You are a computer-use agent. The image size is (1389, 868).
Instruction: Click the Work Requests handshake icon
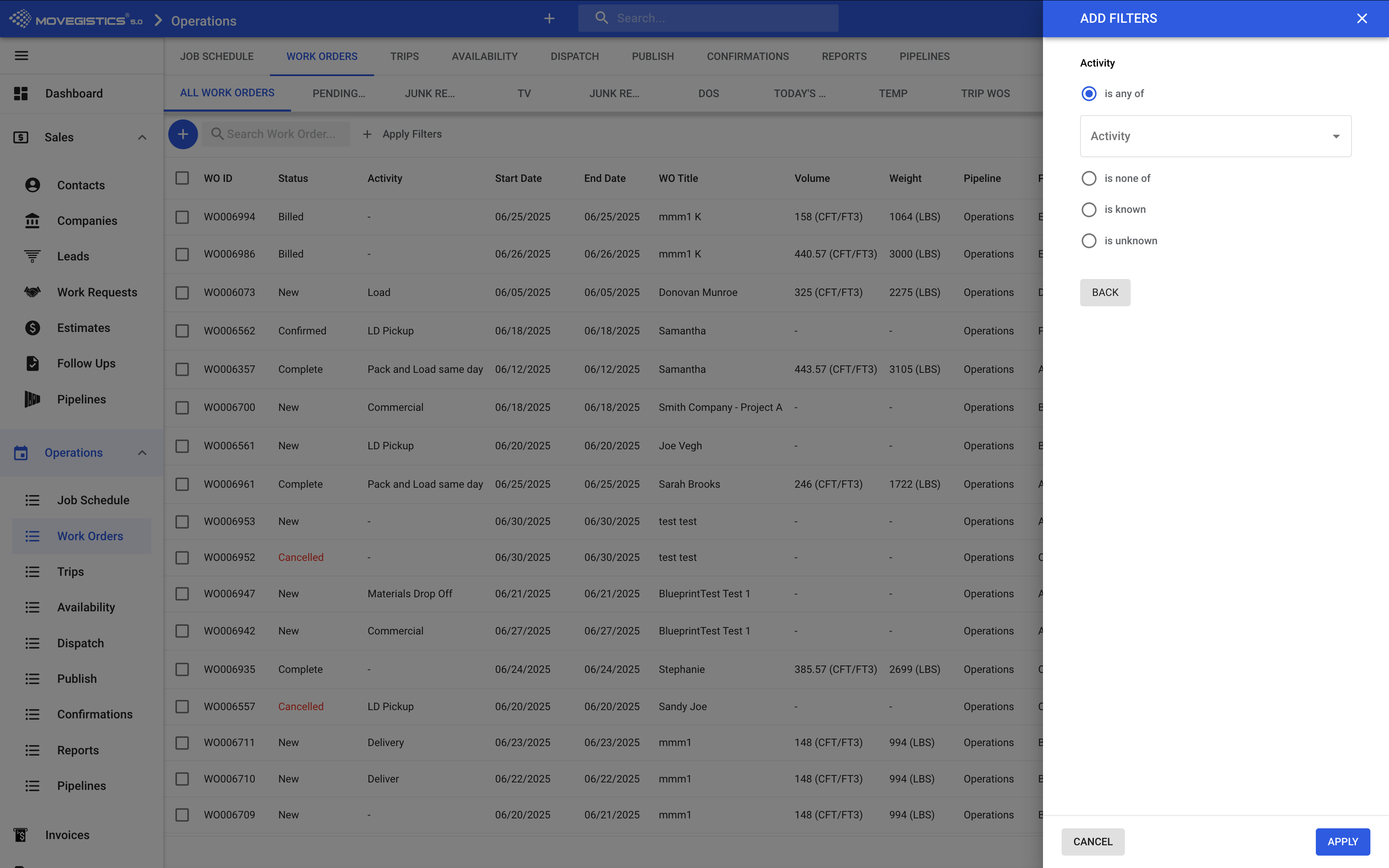[32, 292]
